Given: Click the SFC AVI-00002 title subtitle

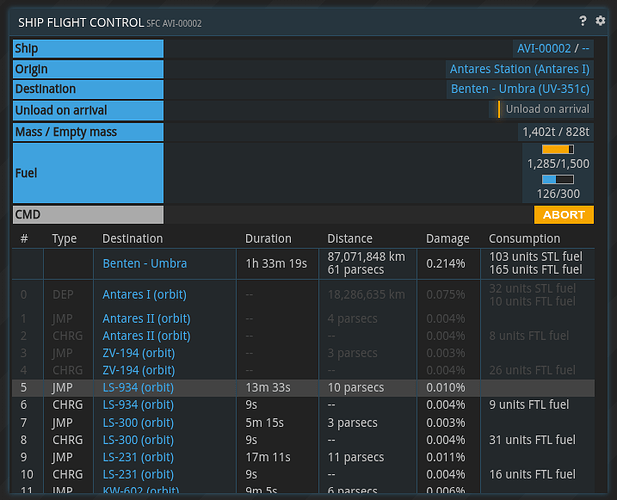Looking at the screenshot, I should (174, 24).
